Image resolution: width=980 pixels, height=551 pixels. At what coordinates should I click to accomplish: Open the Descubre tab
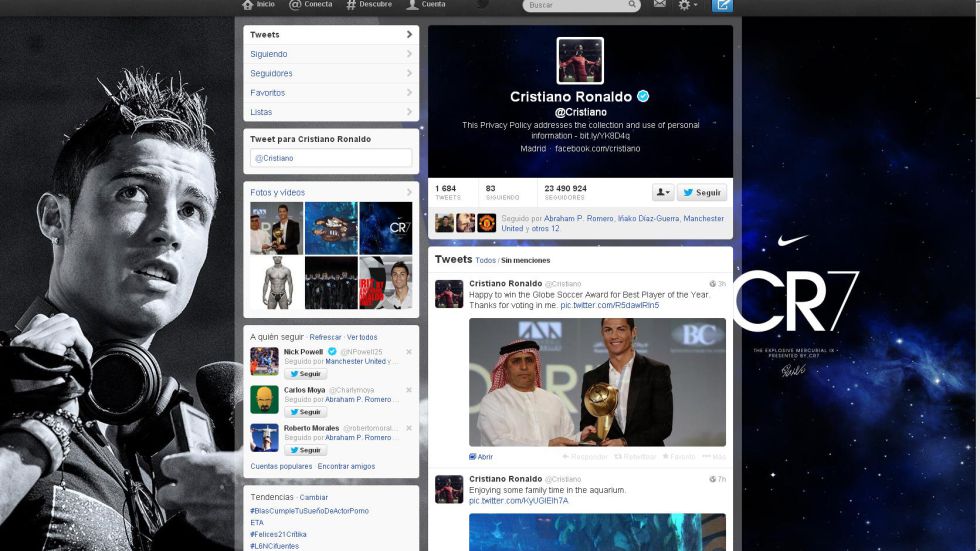(x=369, y=4)
